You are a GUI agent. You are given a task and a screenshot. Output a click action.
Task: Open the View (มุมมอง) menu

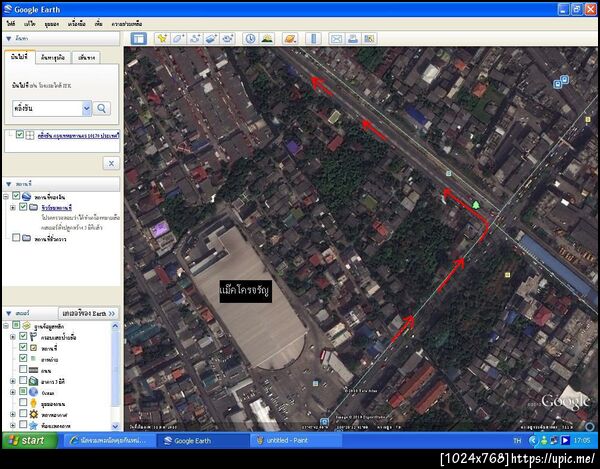tap(52, 24)
